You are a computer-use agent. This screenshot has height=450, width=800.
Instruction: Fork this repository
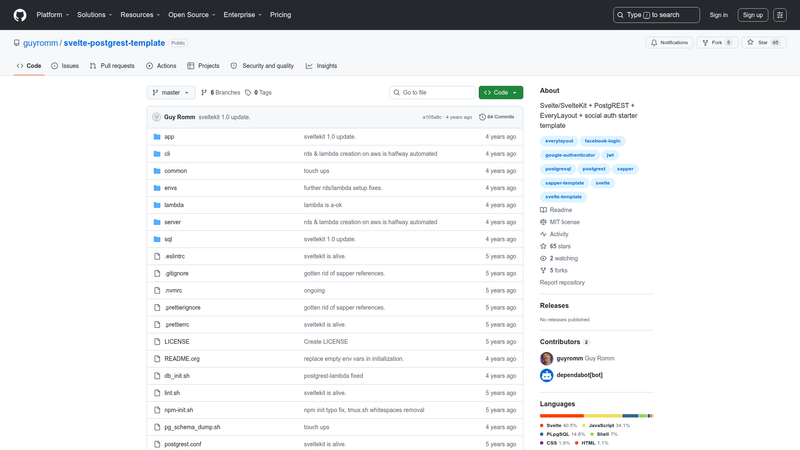click(x=717, y=43)
